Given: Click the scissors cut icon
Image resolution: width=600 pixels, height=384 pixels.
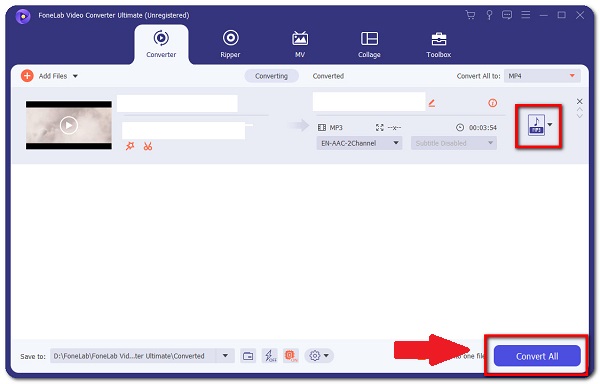Looking at the screenshot, I should pos(148,146).
